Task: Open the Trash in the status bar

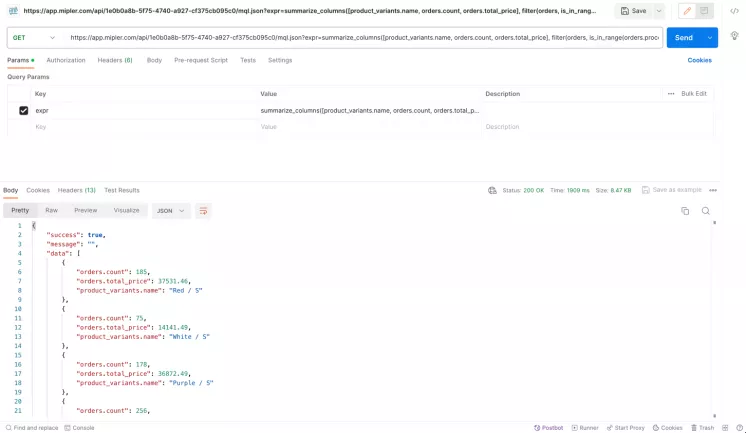Action: [x=703, y=428]
